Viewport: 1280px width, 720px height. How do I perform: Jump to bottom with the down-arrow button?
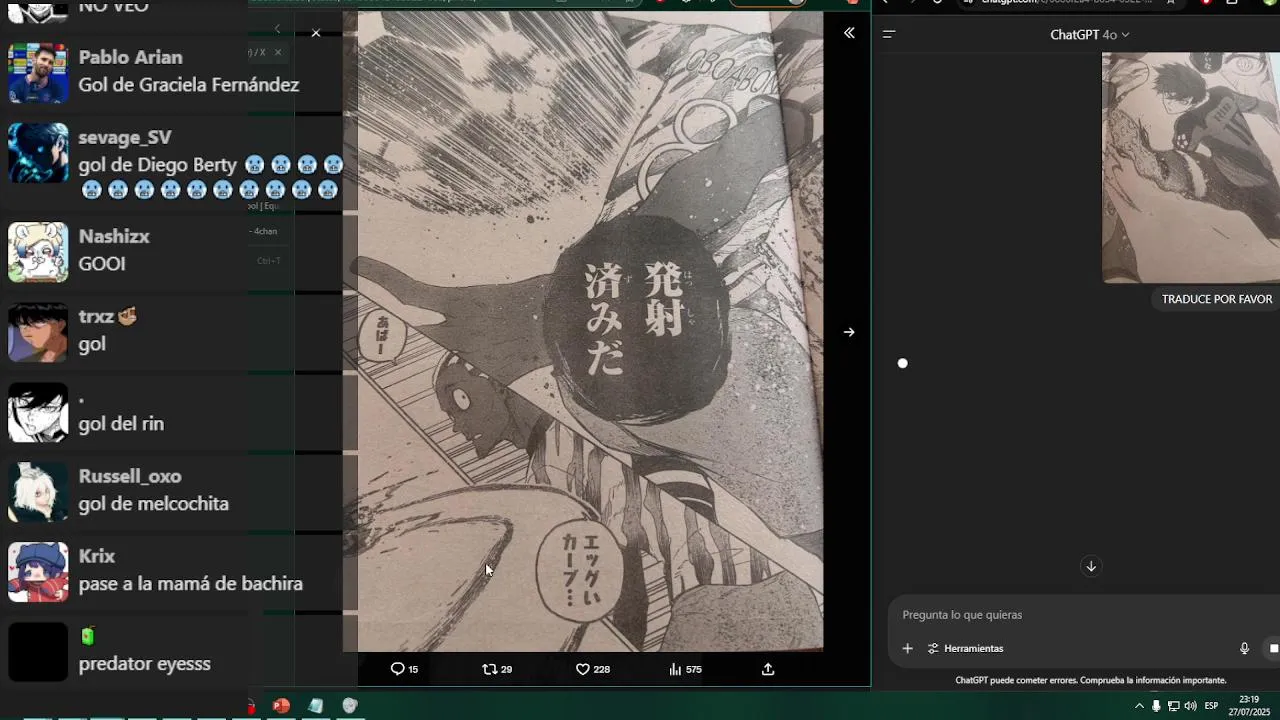click(x=1091, y=566)
